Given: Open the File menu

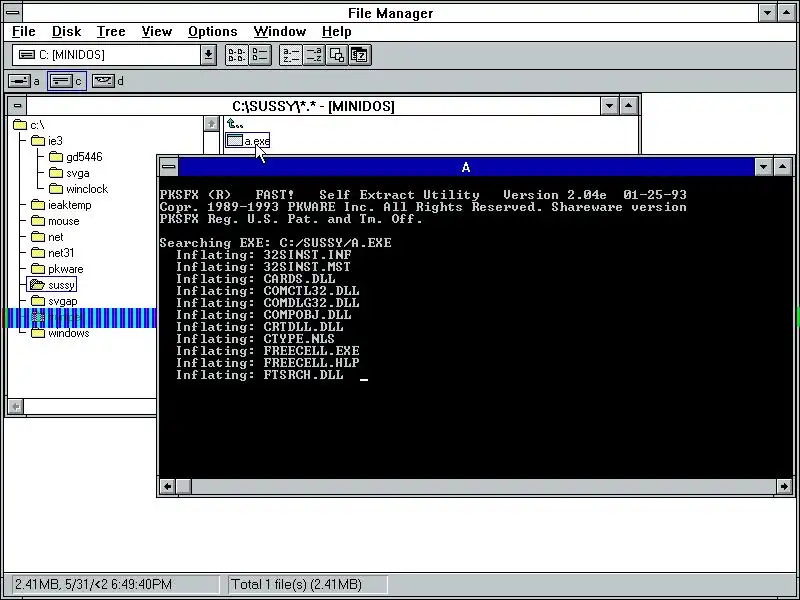Looking at the screenshot, I should (x=23, y=32).
